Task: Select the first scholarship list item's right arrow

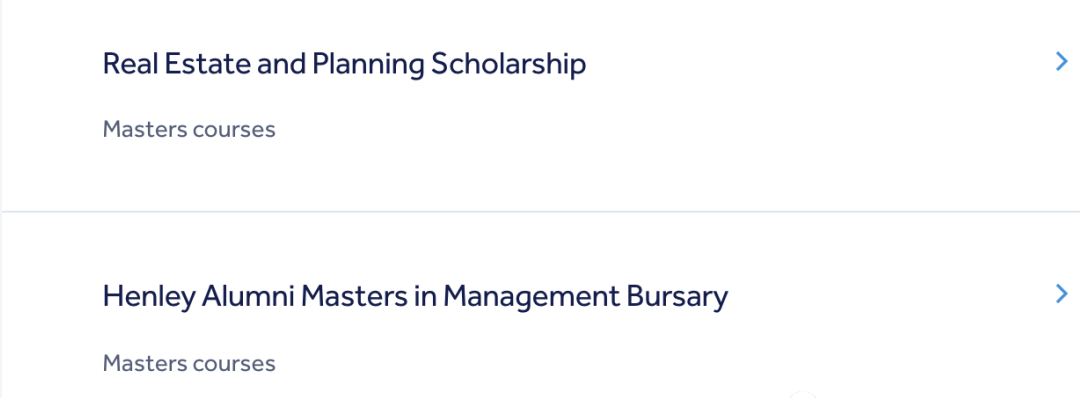Action: click(1061, 63)
